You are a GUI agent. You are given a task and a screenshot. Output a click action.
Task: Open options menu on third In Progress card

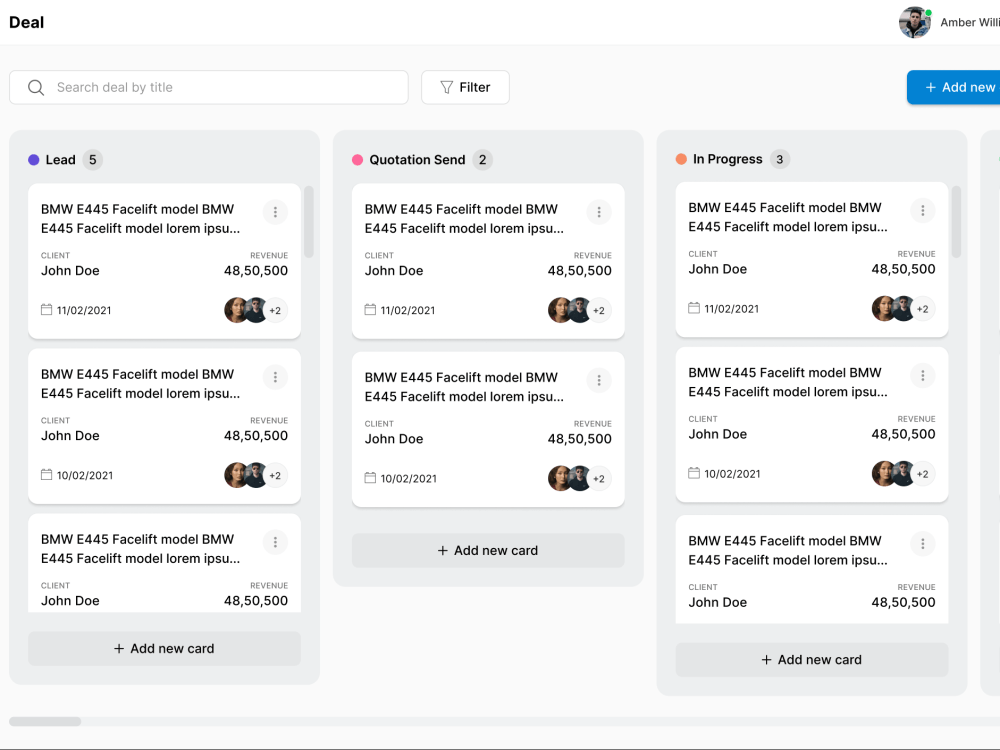coord(922,543)
